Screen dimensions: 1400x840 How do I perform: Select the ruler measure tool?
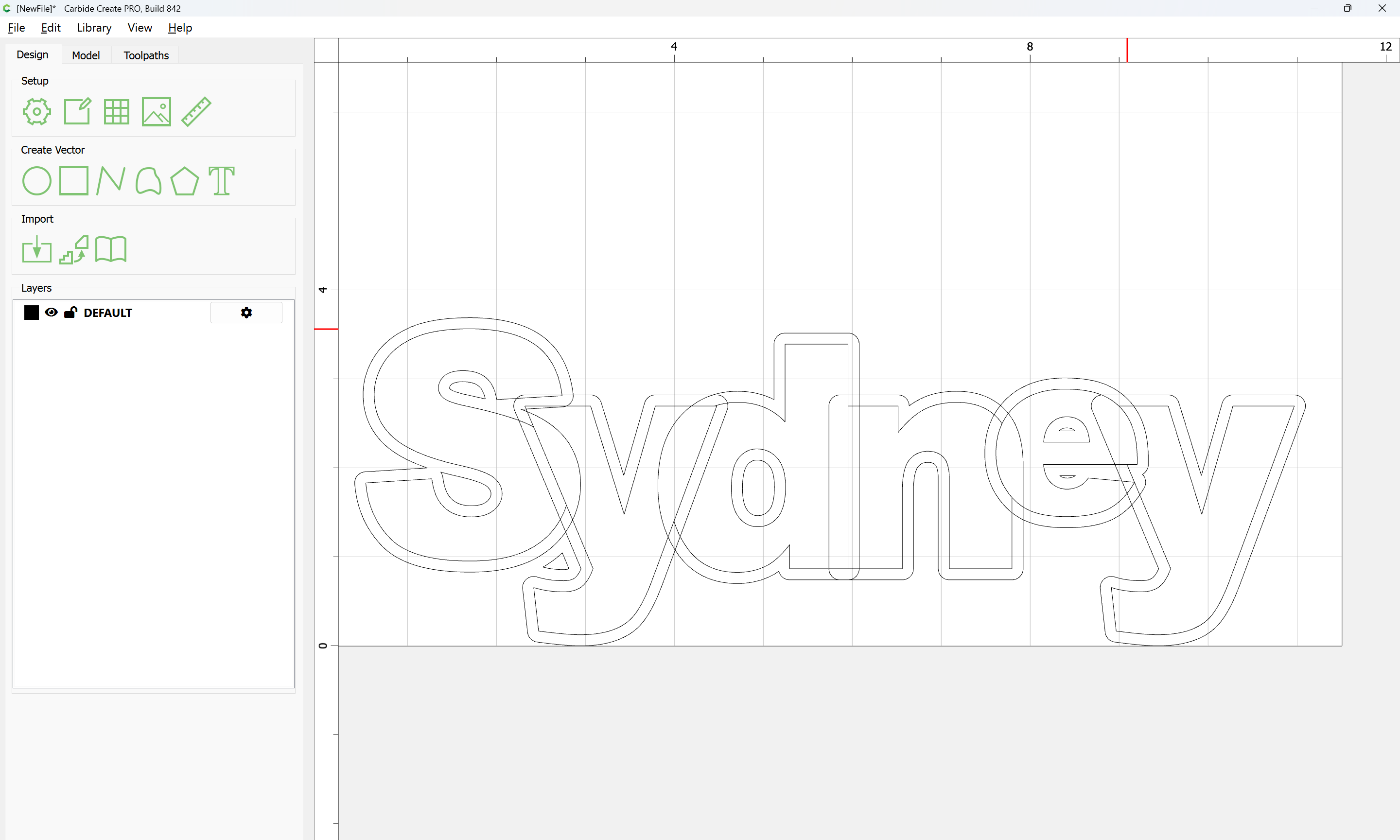pyautogui.click(x=196, y=111)
